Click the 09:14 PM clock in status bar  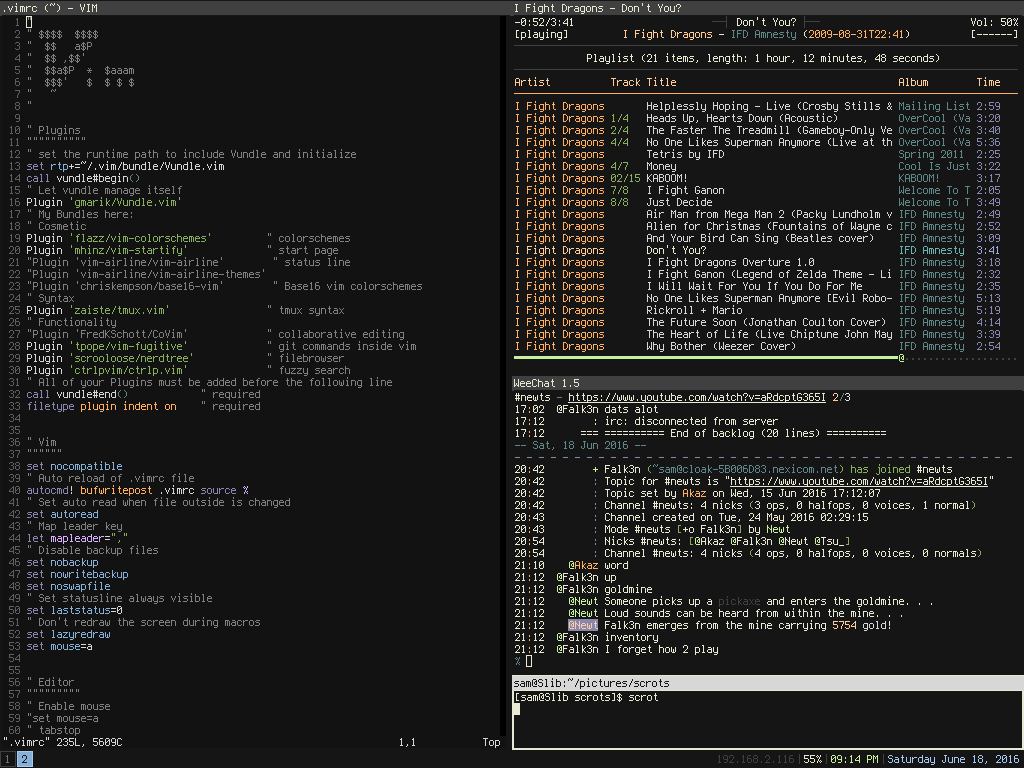(x=854, y=760)
